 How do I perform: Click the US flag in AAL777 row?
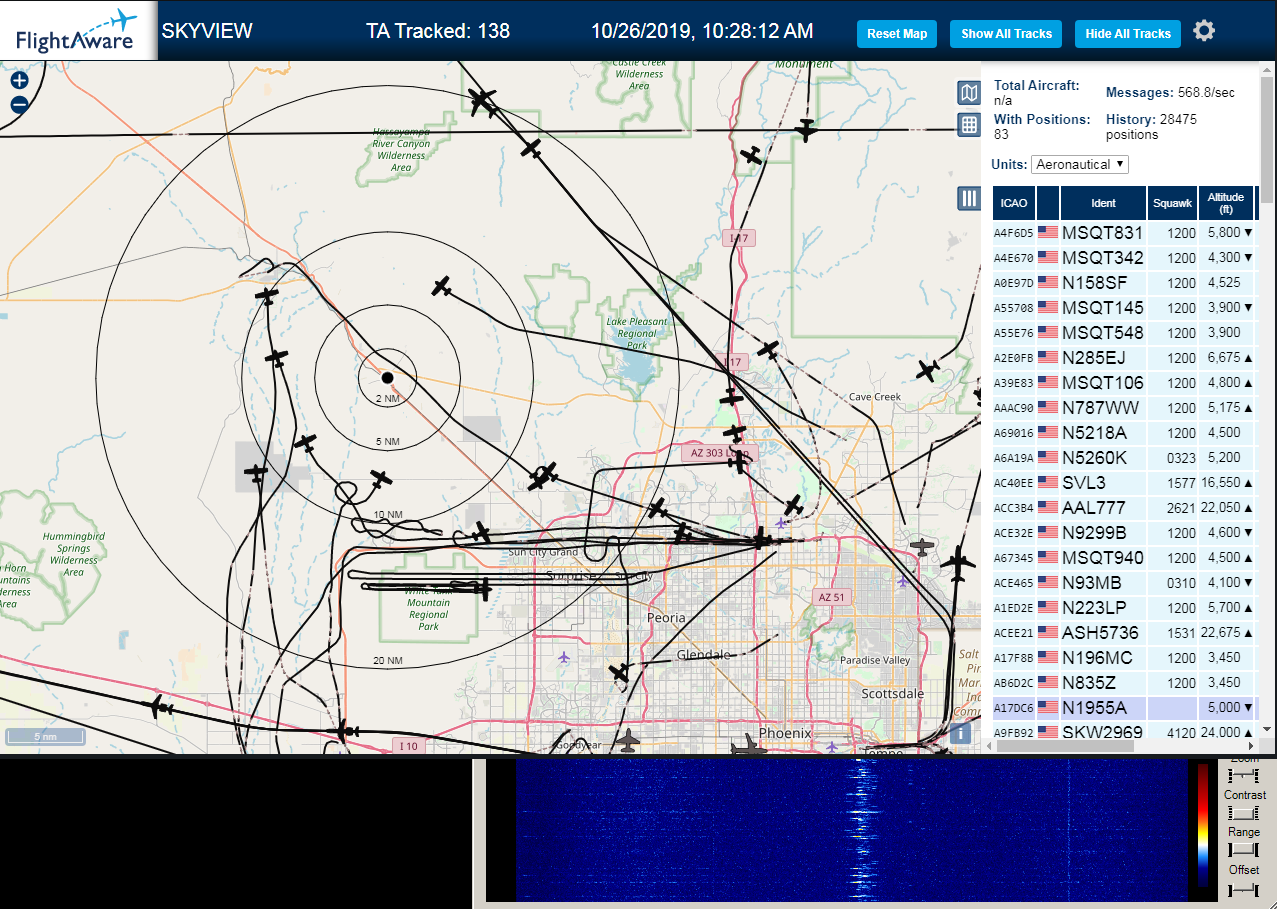tap(1048, 507)
